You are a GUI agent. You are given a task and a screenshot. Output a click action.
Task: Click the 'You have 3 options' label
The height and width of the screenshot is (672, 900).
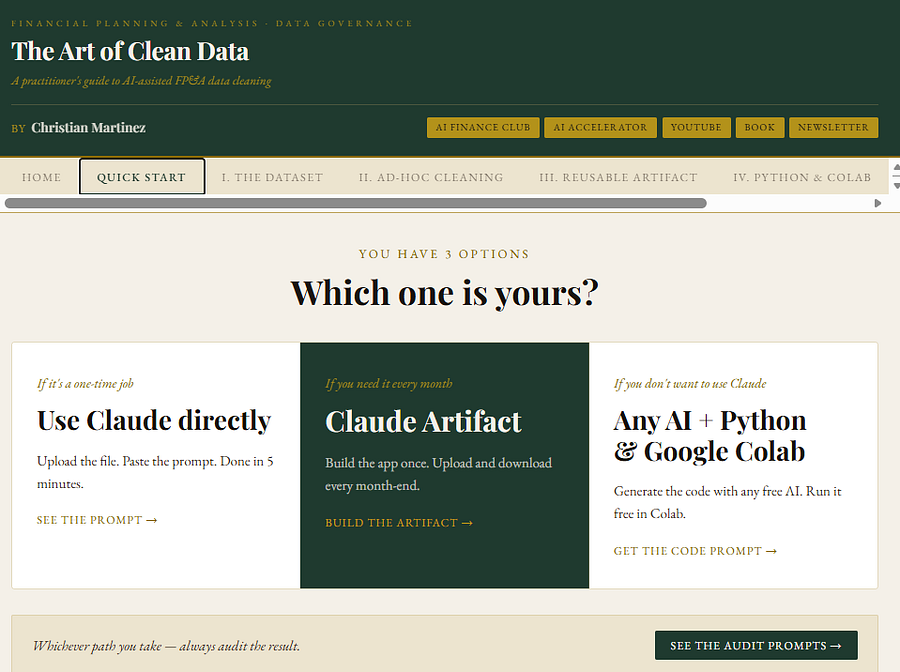[444, 254]
